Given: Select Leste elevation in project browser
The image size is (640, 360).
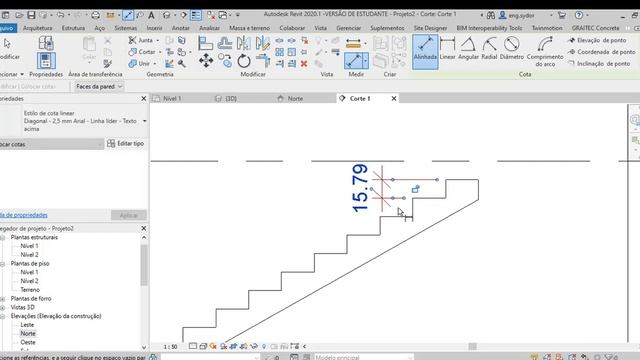Looking at the screenshot, I should (x=27, y=325).
